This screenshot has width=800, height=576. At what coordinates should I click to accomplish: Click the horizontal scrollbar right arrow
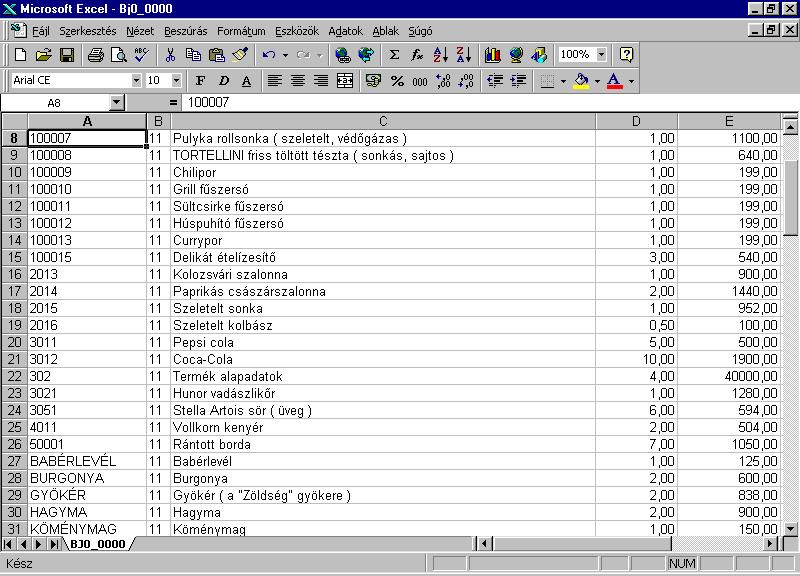771,544
